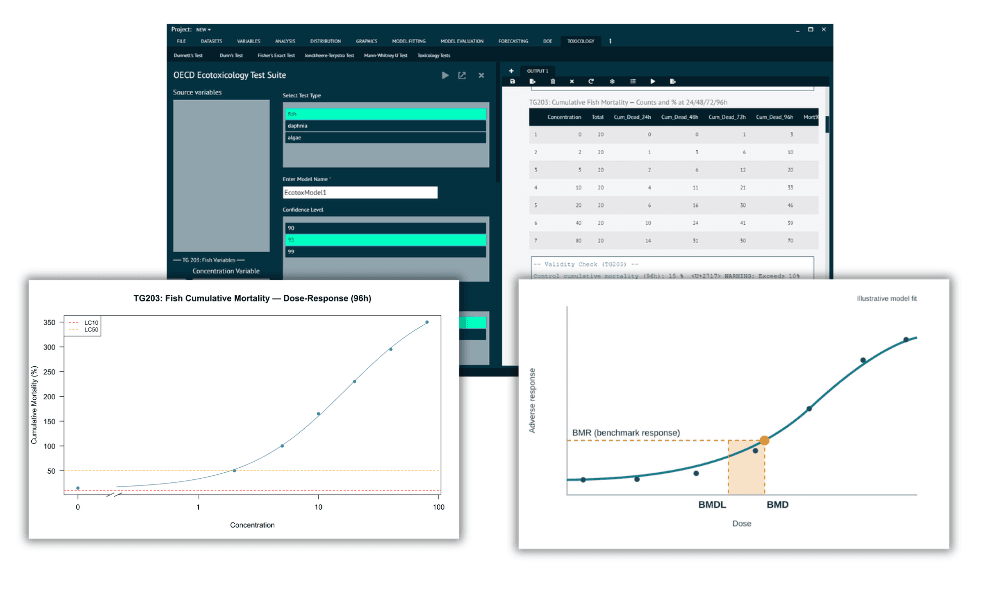
Task: Choose Mann-Whitney U Test
Action: [x=385, y=55]
